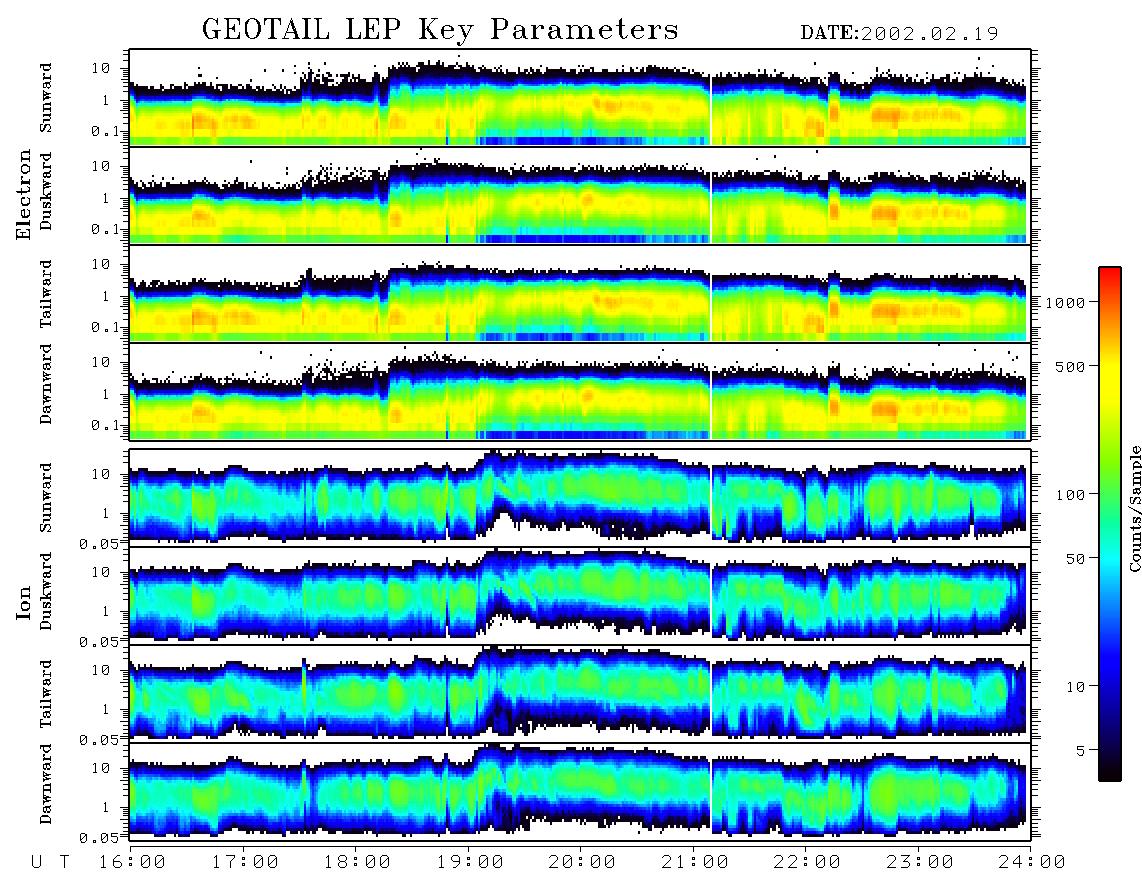Click the yellow section of the color bar

pyautogui.click(x=1110, y=379)
